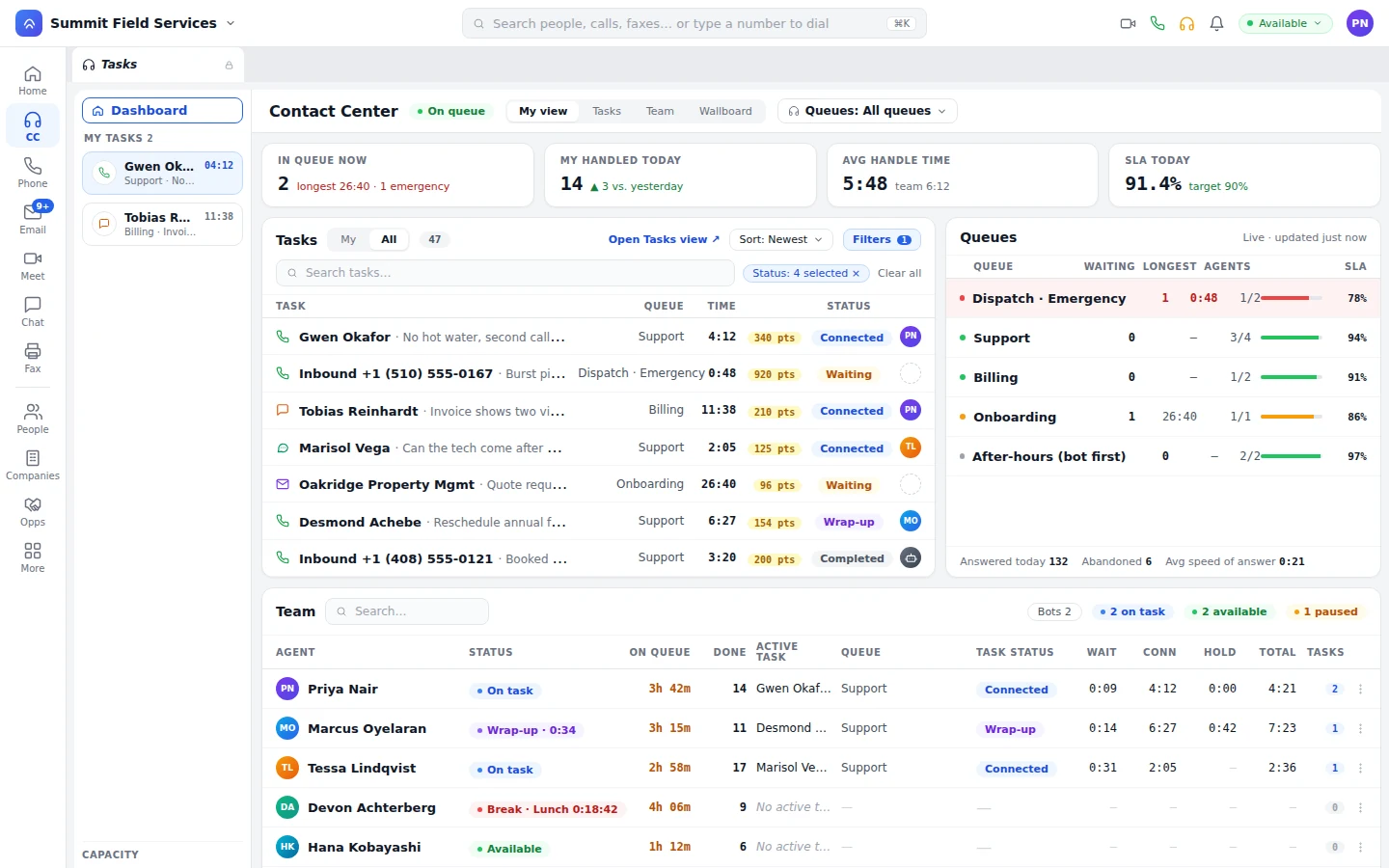Open the Filters button in Tasks
Screen dimensions: 1389x868
[x=882, y=240]
